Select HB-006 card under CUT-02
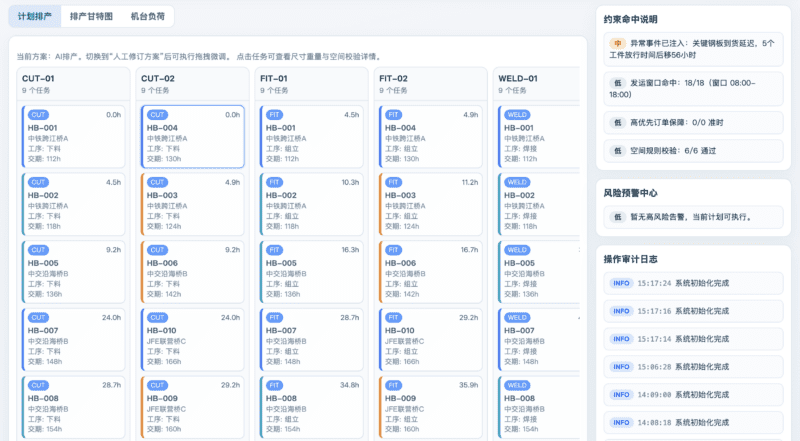The image size is (800, 441). tap(193, 272)
